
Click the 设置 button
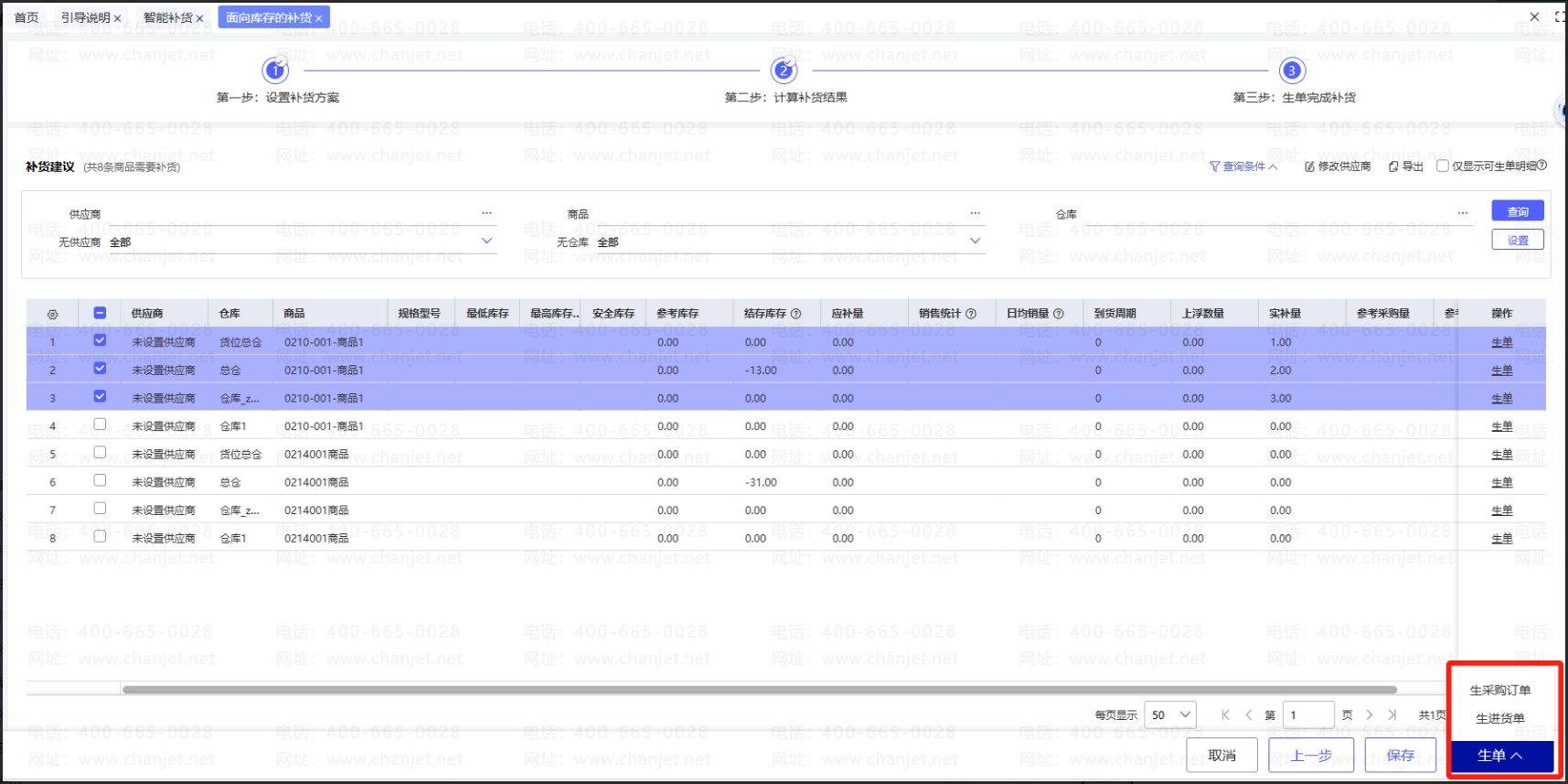coord(1518,240)
